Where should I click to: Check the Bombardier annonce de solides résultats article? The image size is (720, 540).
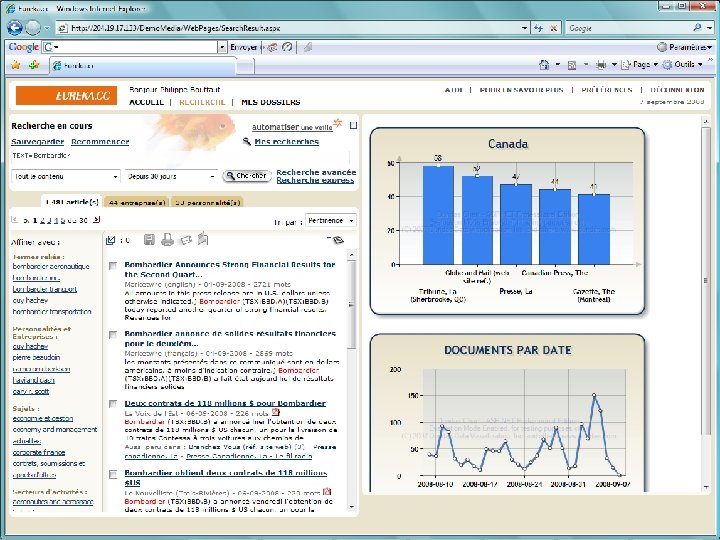(x=112, y=335)
